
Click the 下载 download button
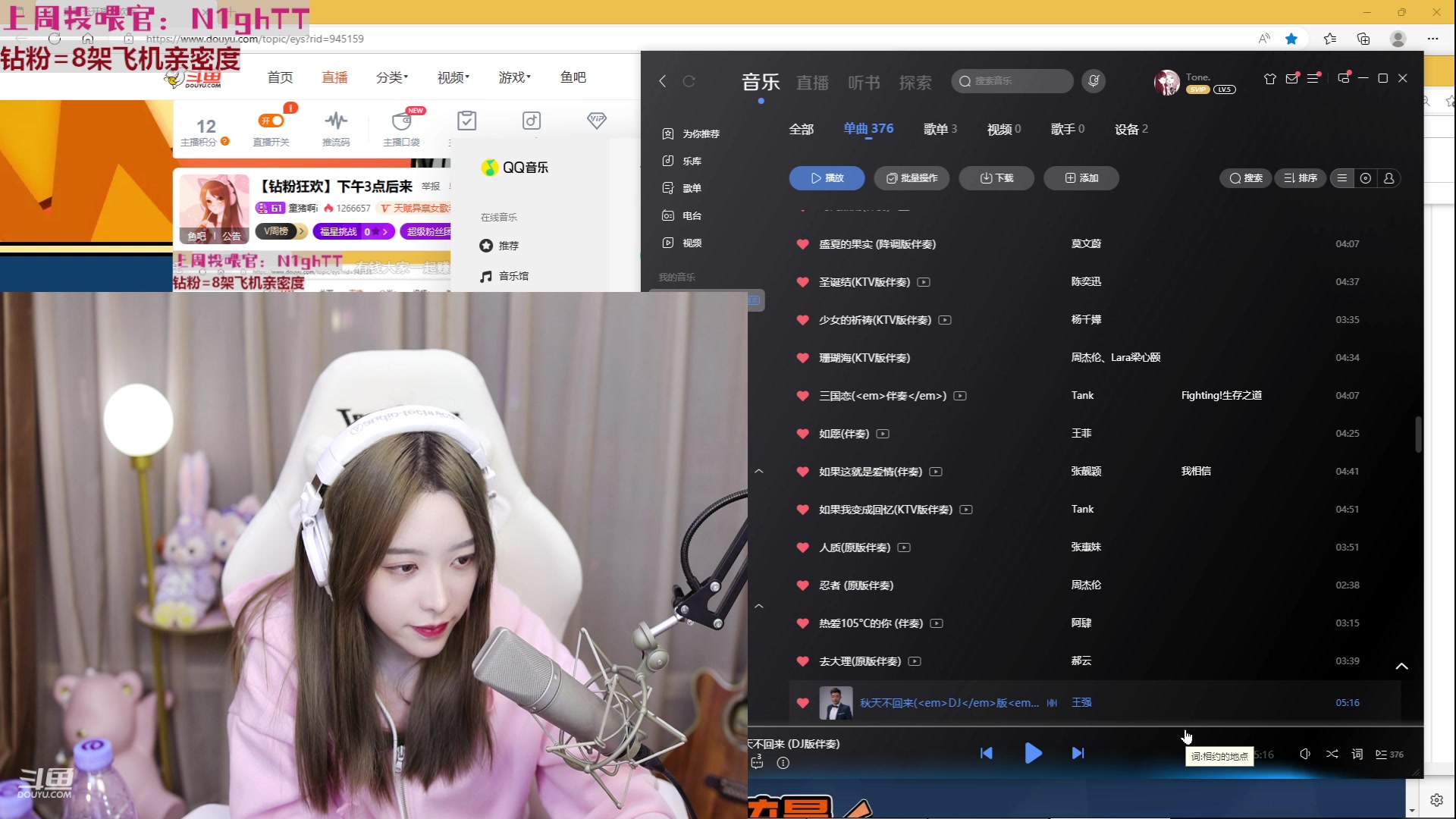[996, 178]
